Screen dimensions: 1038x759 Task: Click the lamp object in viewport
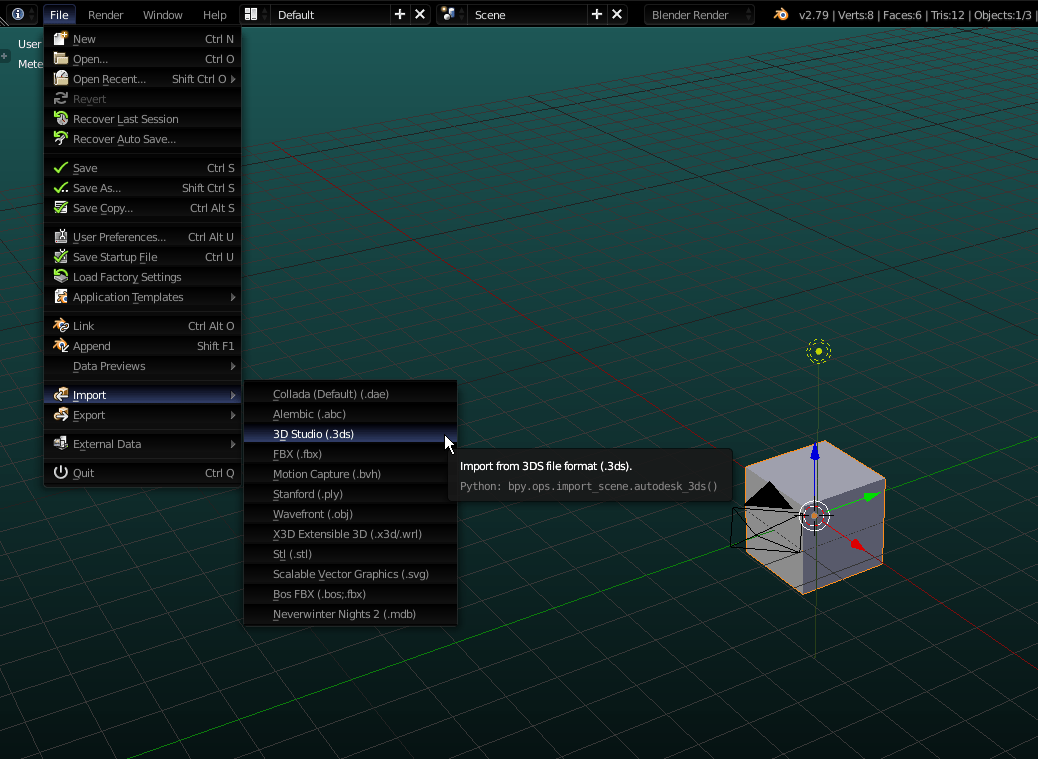click(x=818, y=351)
